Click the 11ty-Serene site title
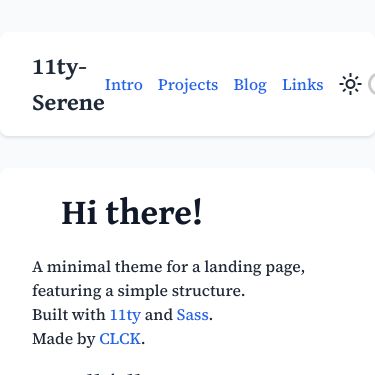The width and height of the screenshot is (375, 375). (68, 85)
